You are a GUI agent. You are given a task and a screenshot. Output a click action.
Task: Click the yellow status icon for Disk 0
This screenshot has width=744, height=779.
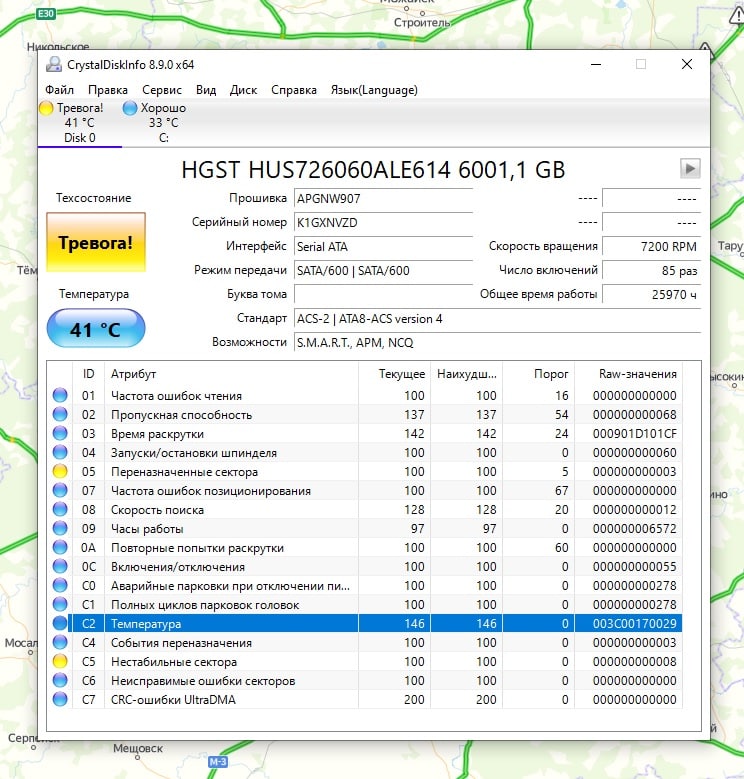point(46,108)
